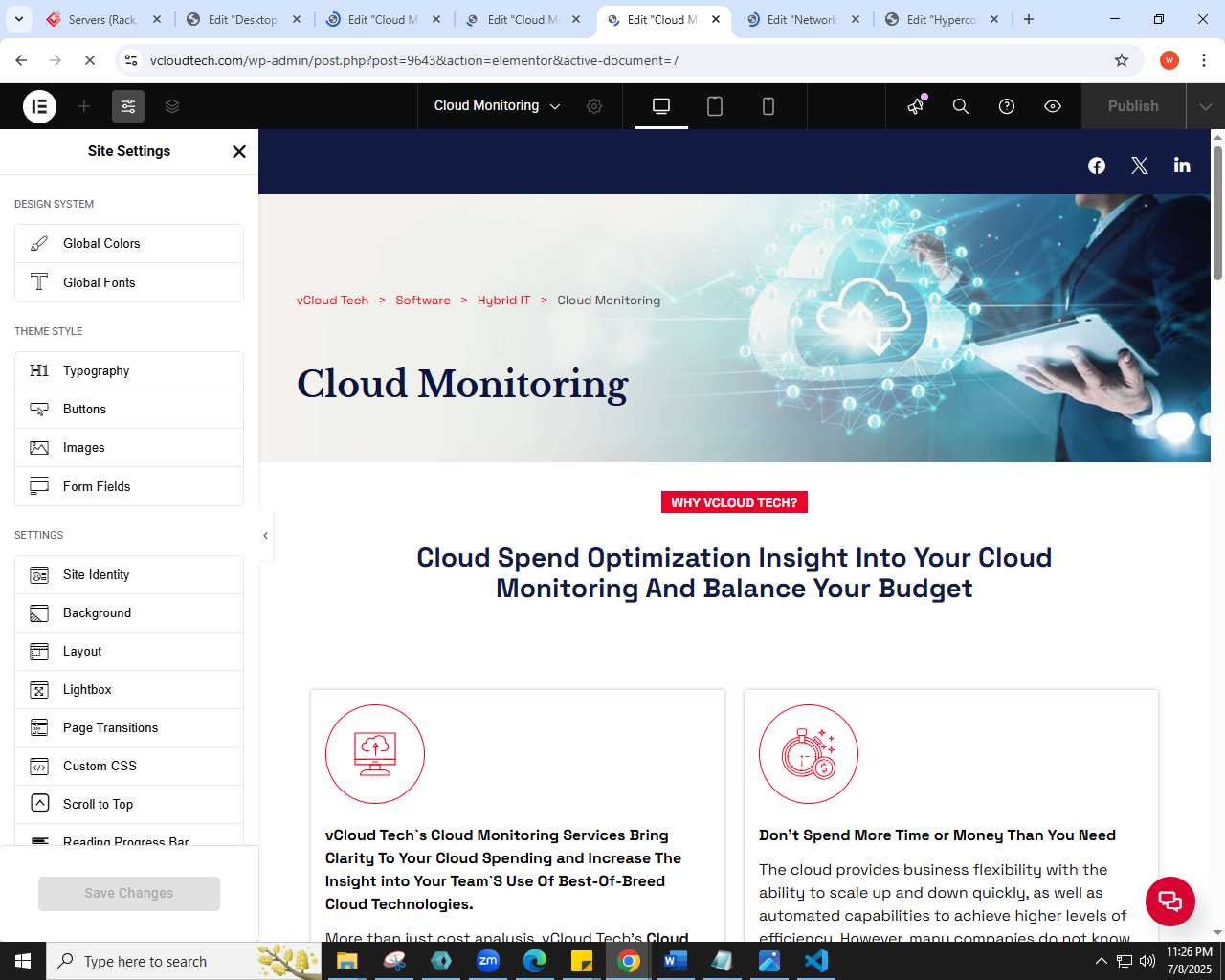Close the Edit "Network tab

click(x=856, y=19)
